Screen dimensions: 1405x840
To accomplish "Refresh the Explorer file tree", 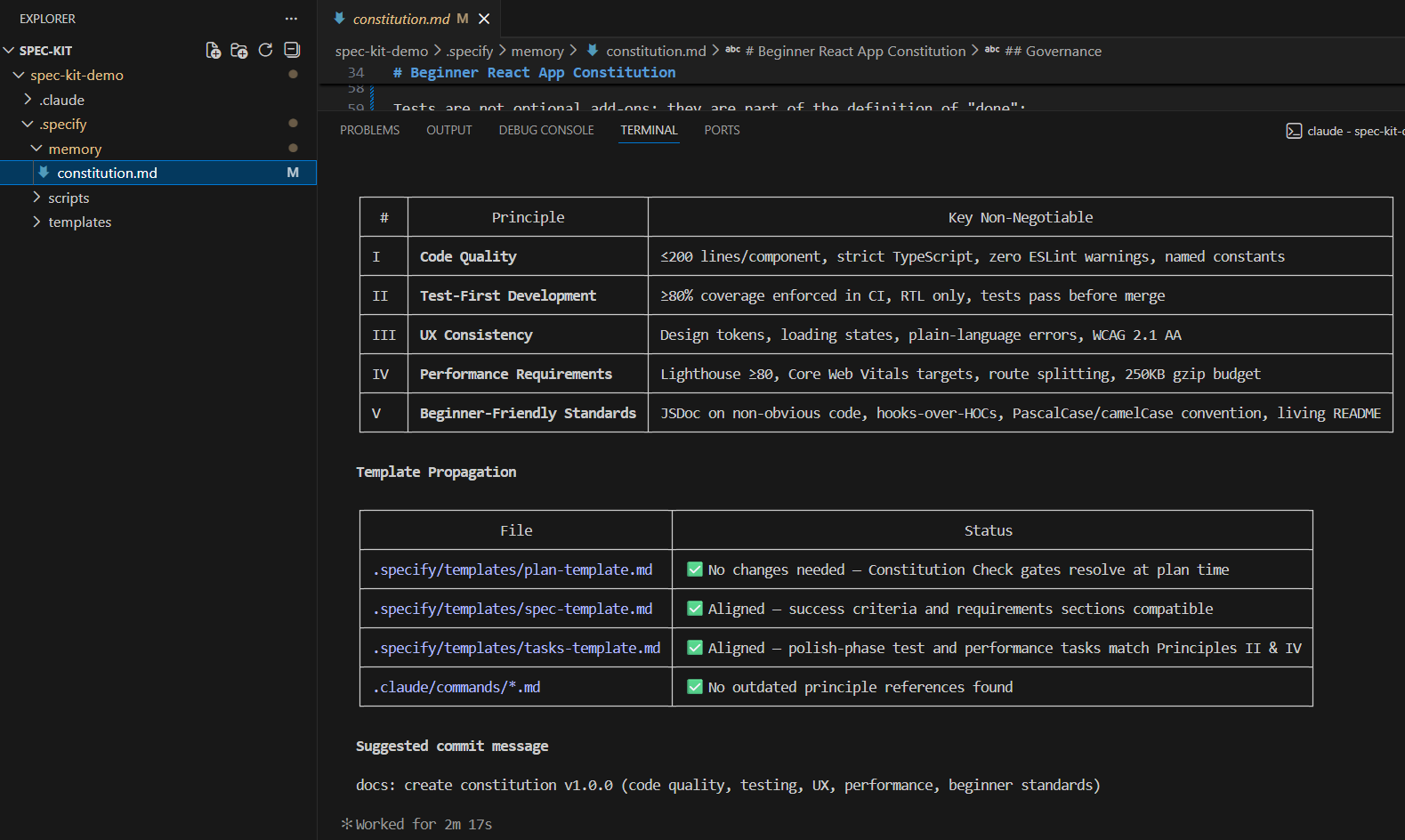I will pyautogui.click(x=265, y=51).
